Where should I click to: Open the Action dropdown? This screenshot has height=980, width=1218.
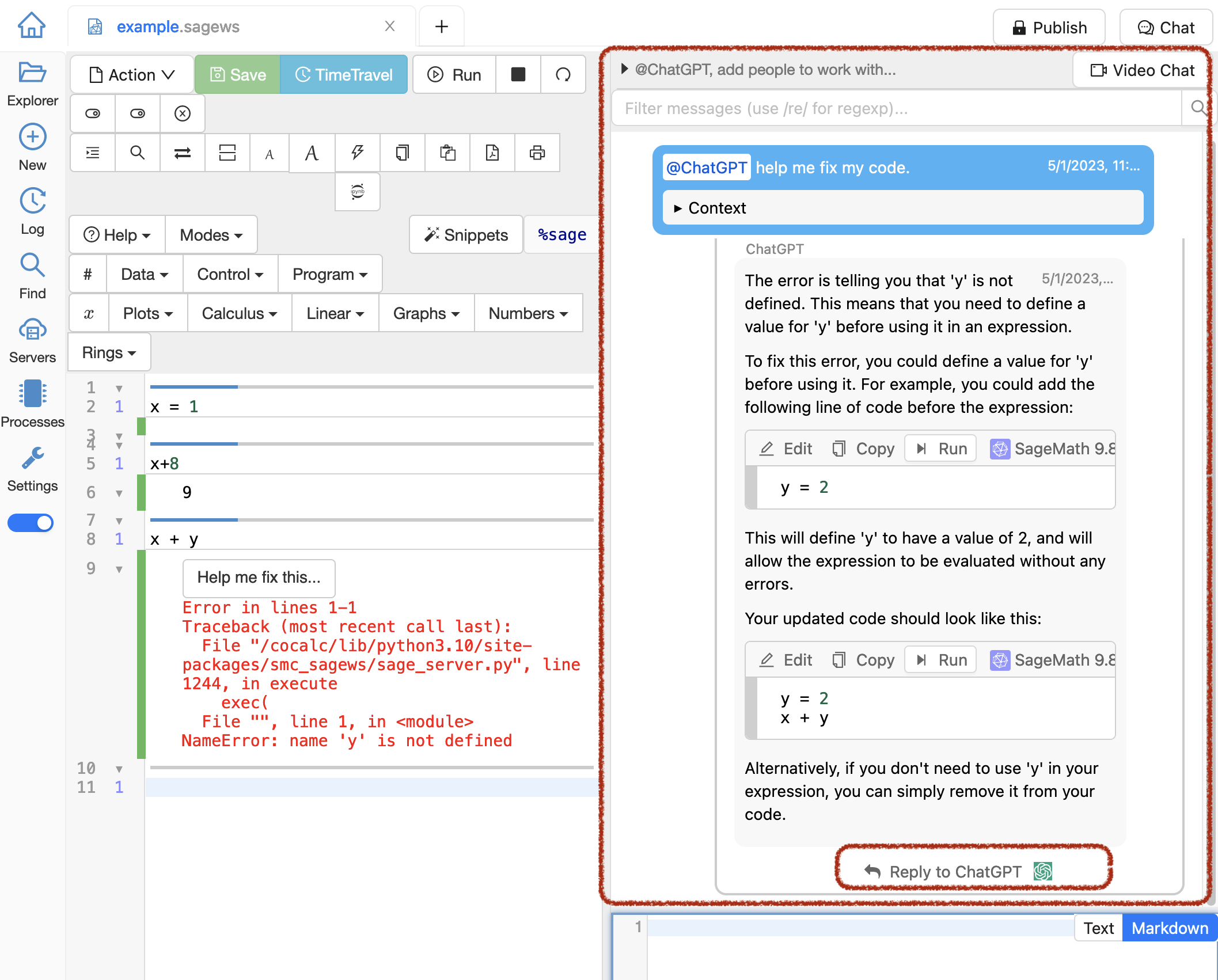pyautogui.click(x=131, y=74)
